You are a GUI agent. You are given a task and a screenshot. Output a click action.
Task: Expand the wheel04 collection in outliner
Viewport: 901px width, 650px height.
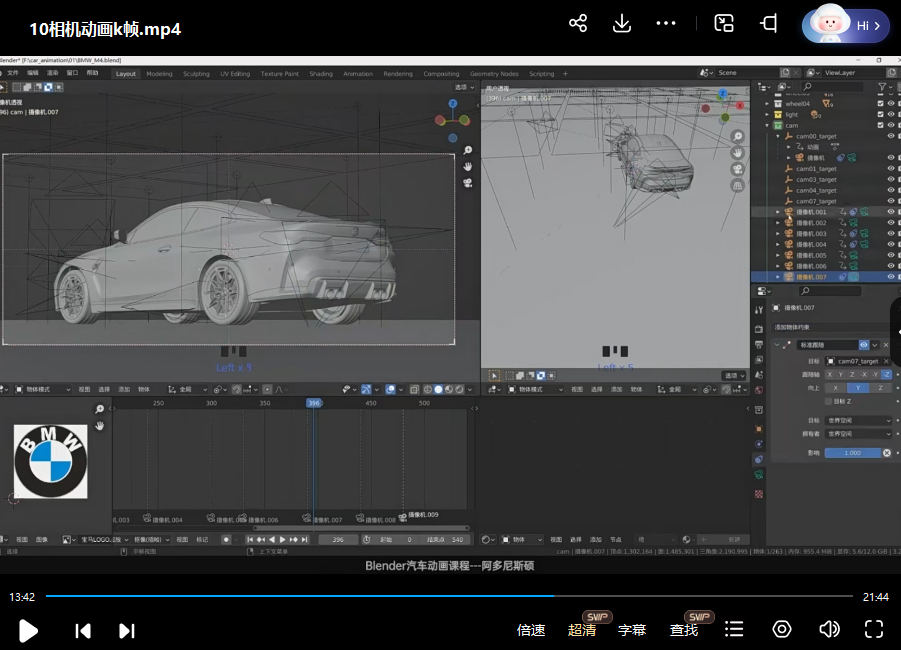pos(767,104)
